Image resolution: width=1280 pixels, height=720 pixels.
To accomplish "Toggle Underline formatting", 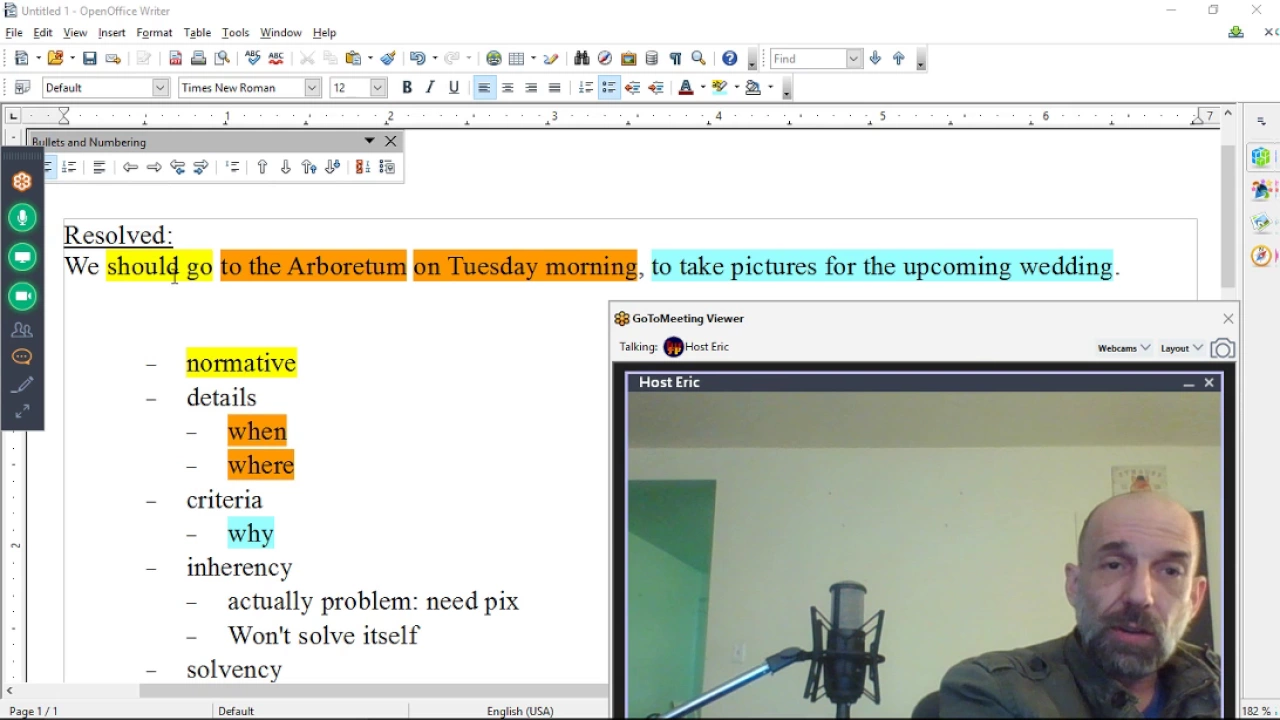I will pos(454,88).
